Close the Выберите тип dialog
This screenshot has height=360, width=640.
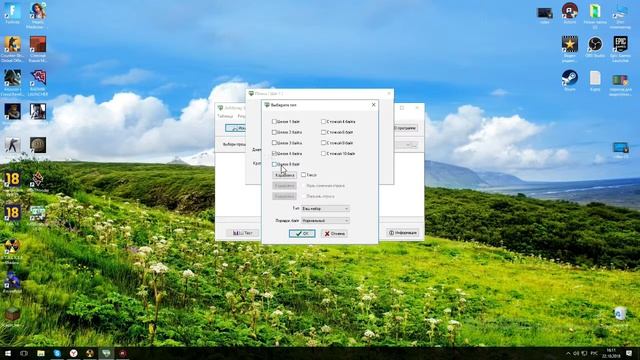[x=373, y=105]
